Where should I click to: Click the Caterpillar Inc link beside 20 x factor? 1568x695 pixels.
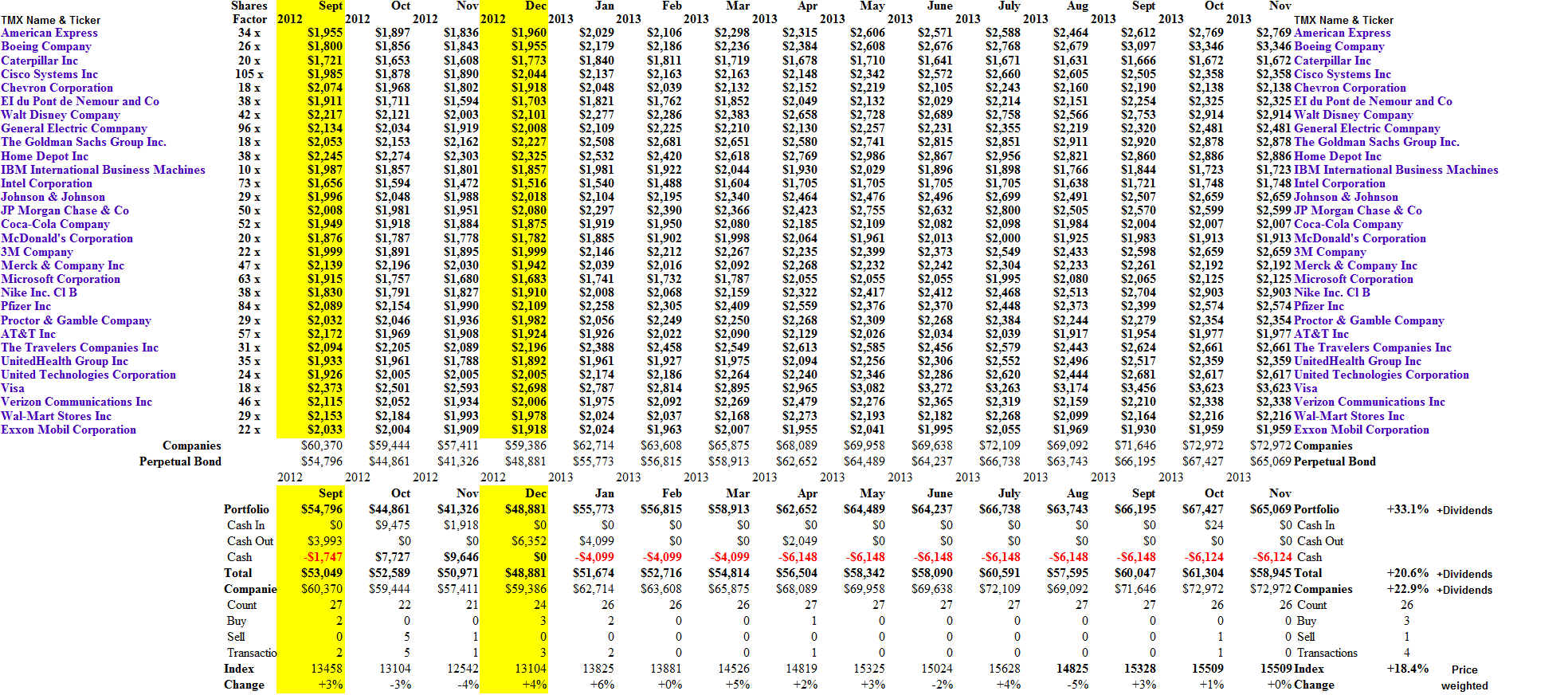pos(40,61)
